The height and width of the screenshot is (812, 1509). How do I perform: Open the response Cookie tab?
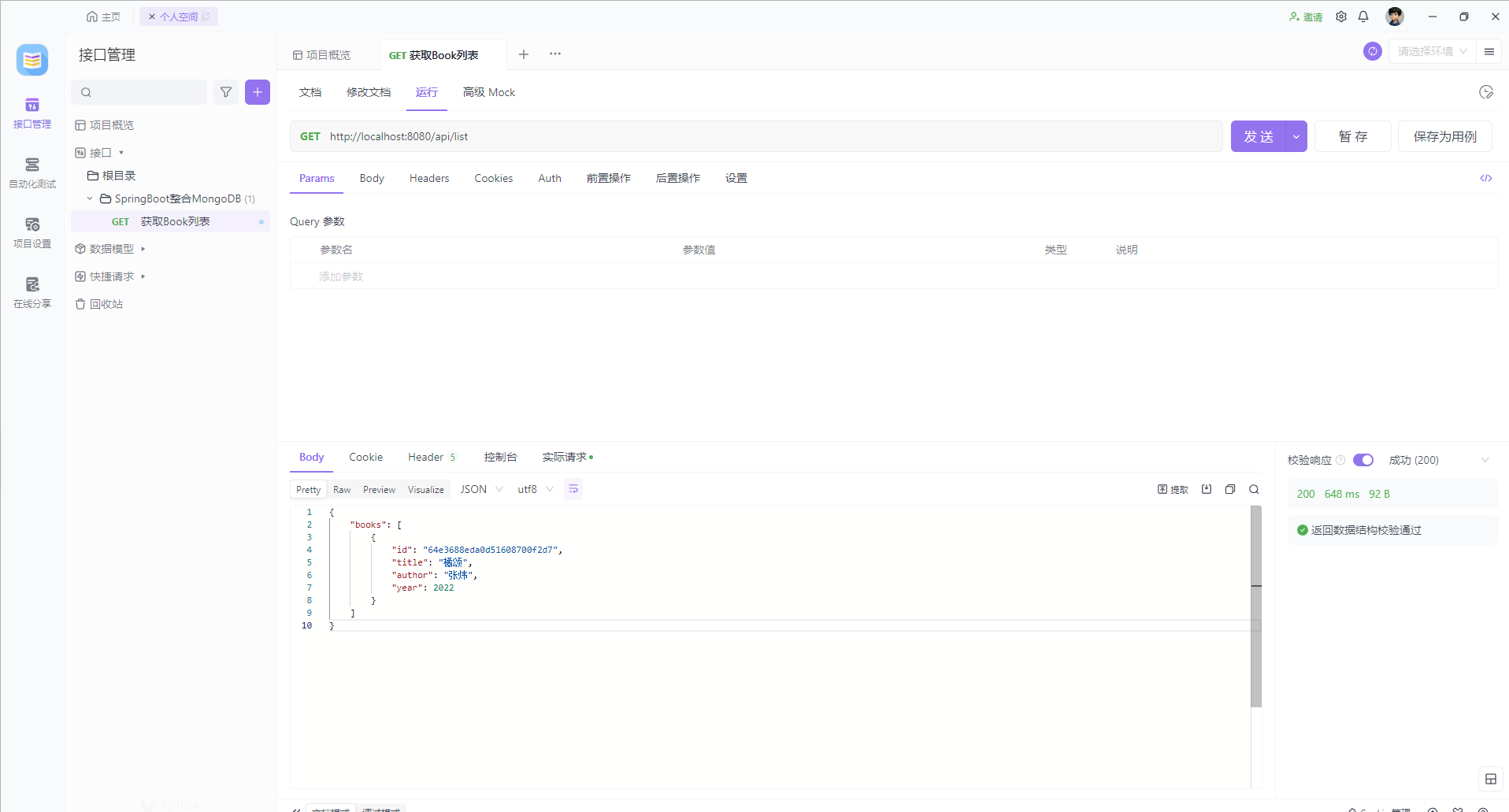(x=366, y=457)
